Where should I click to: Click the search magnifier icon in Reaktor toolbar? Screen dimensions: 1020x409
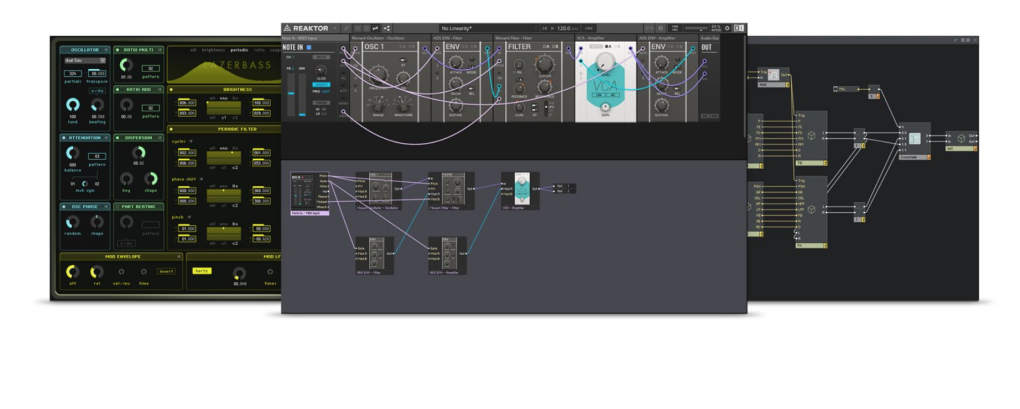pos(346,28)
